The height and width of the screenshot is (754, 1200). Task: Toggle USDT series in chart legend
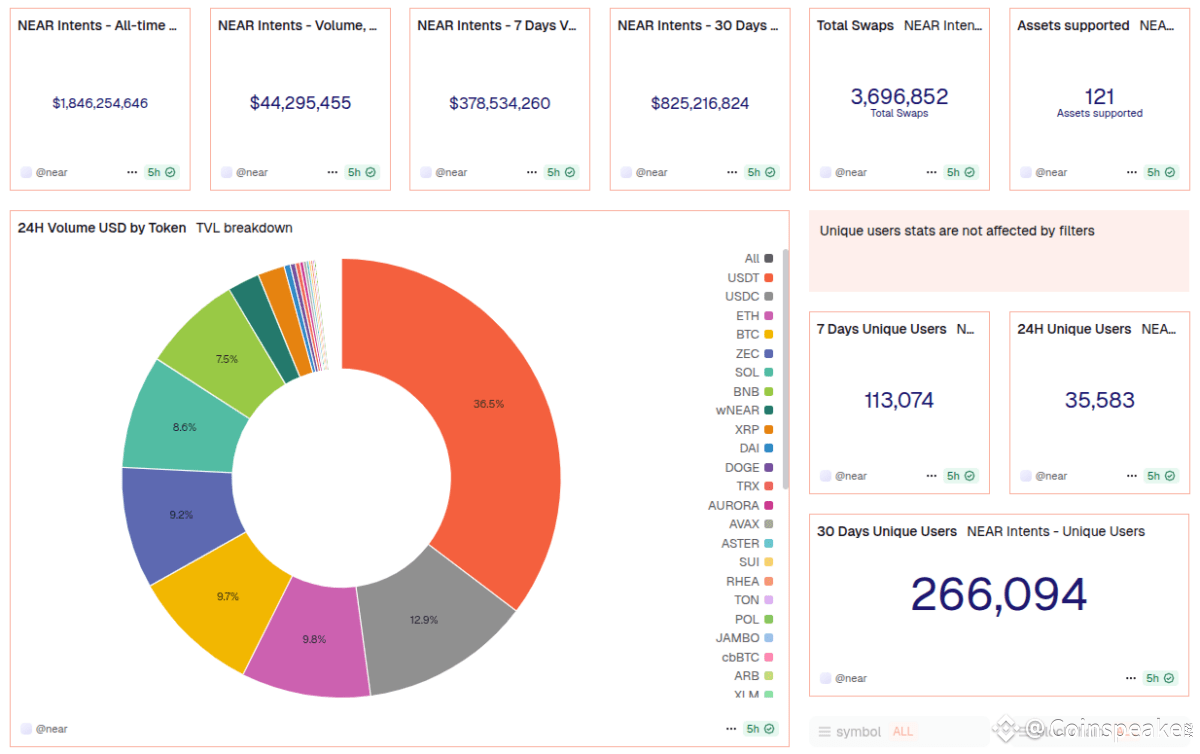click(x=750, y=277)
